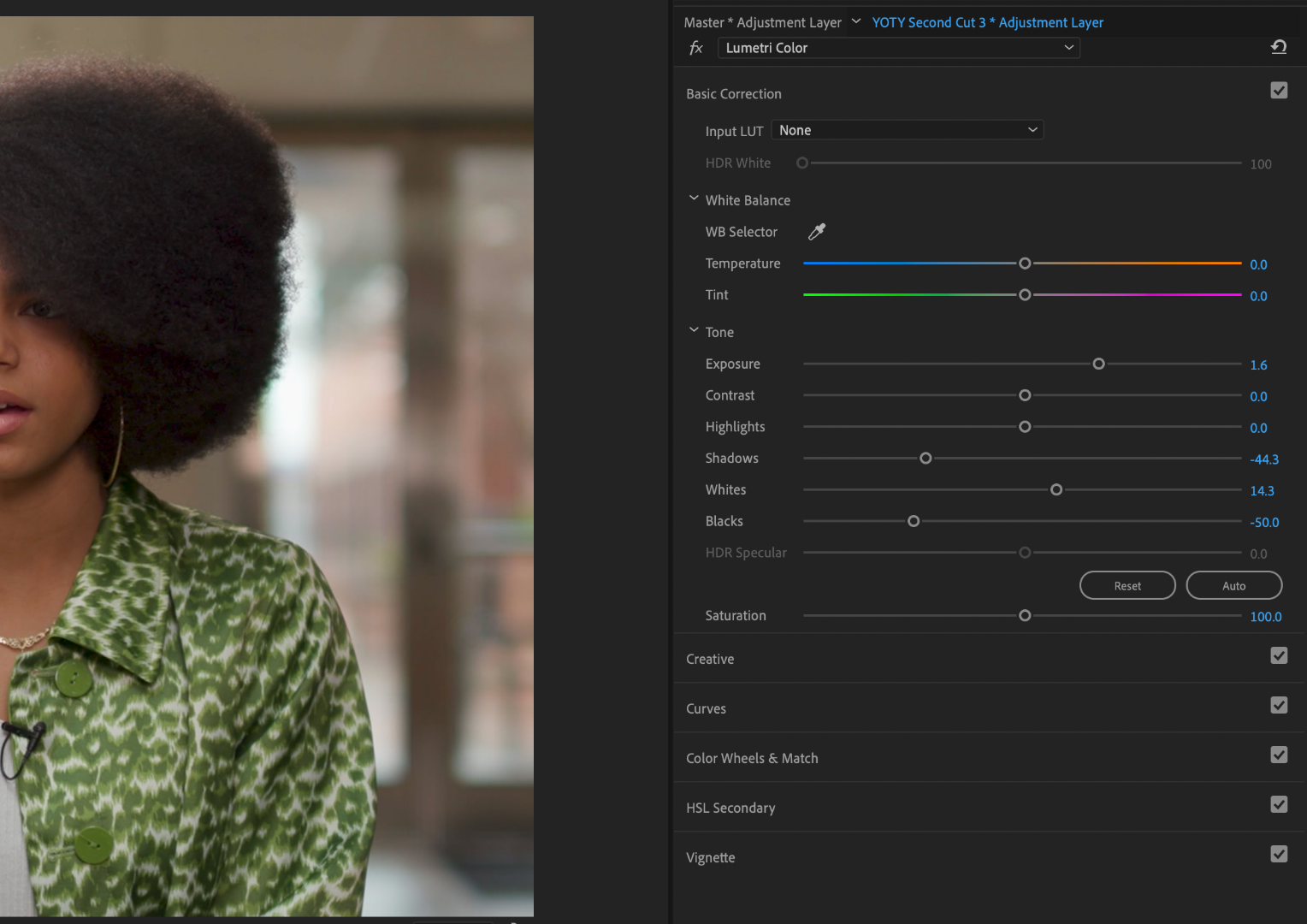Open the Lumetri Color effect dropdown
The height and width of the screenshot is (924, 1307).
tap(898, 48)
